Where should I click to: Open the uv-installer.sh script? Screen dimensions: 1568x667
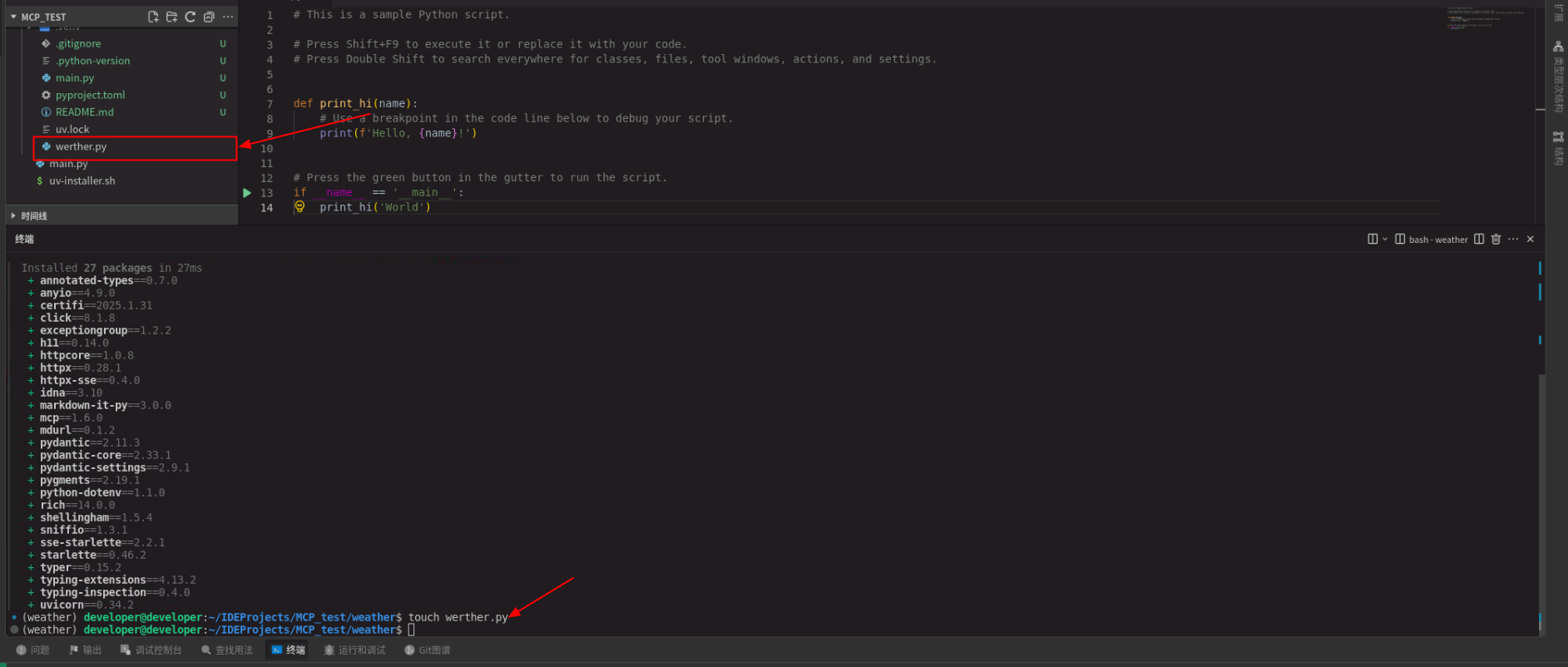click(82, 181)
